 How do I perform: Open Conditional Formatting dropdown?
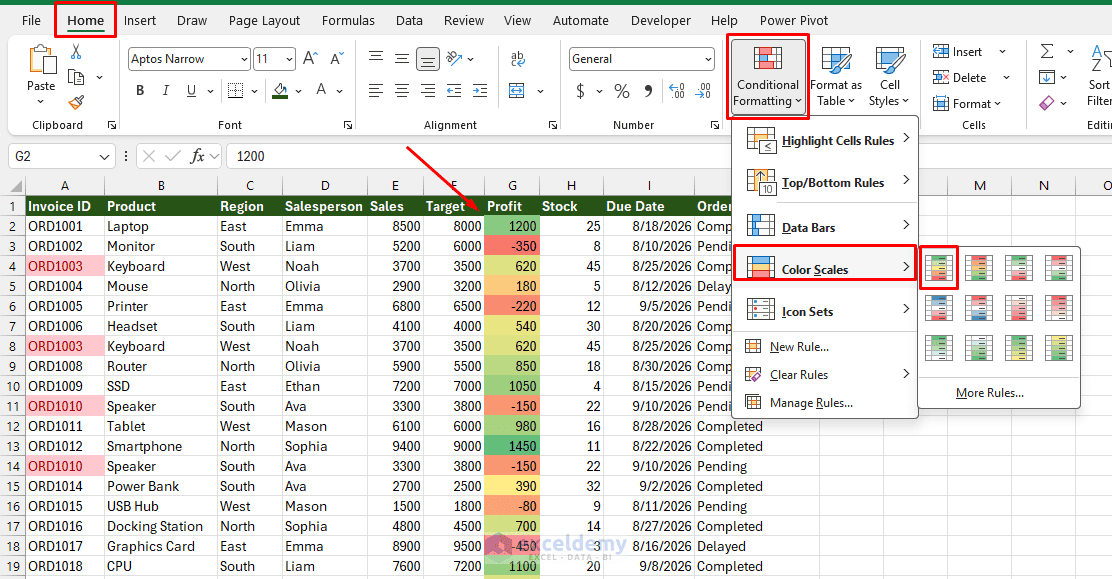(767, 77)
